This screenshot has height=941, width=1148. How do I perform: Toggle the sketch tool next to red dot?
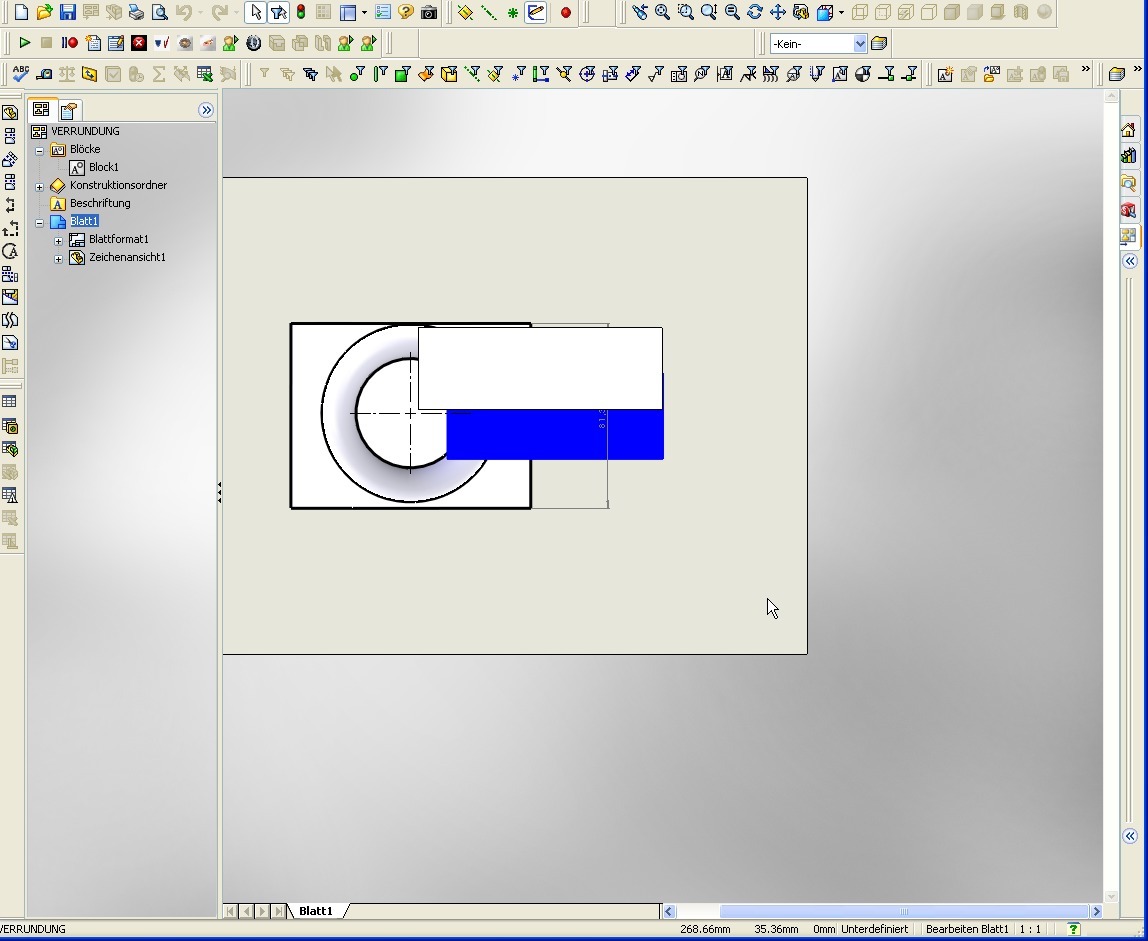pyautogui.click(x=536, y=13)
